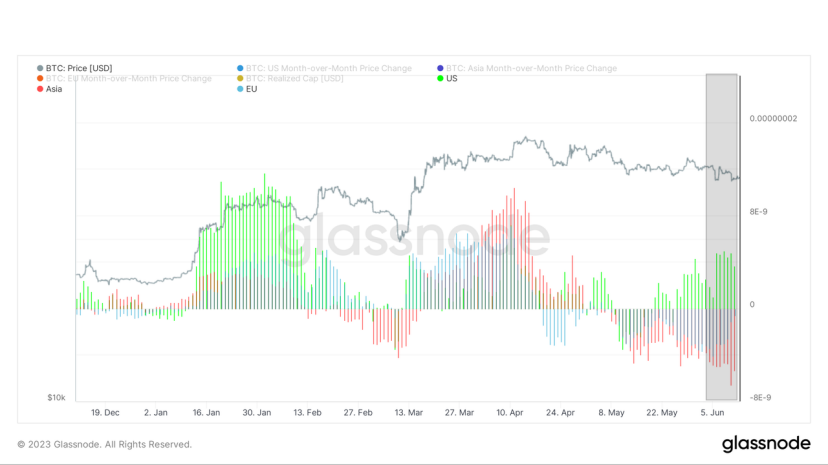This screenshot has width=828, height=465.
Task: Click the Realized Cap legend dot
Action: (239, 78)
